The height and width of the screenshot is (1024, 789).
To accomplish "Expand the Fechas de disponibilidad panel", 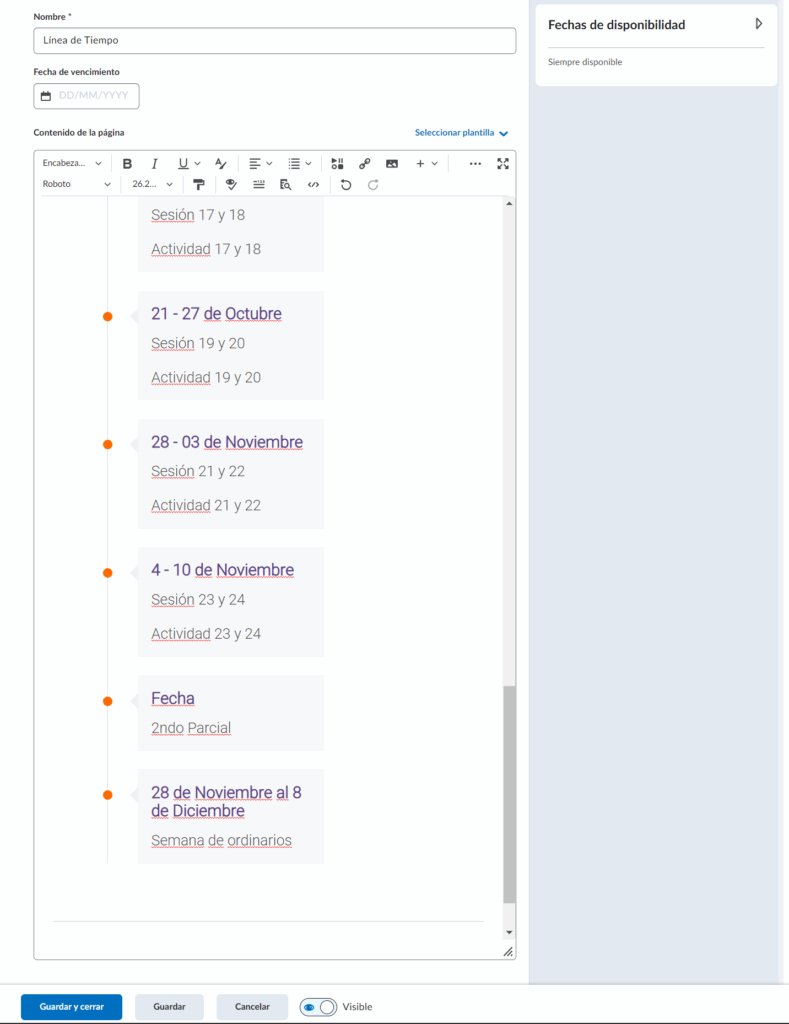I will coord(758,24).
